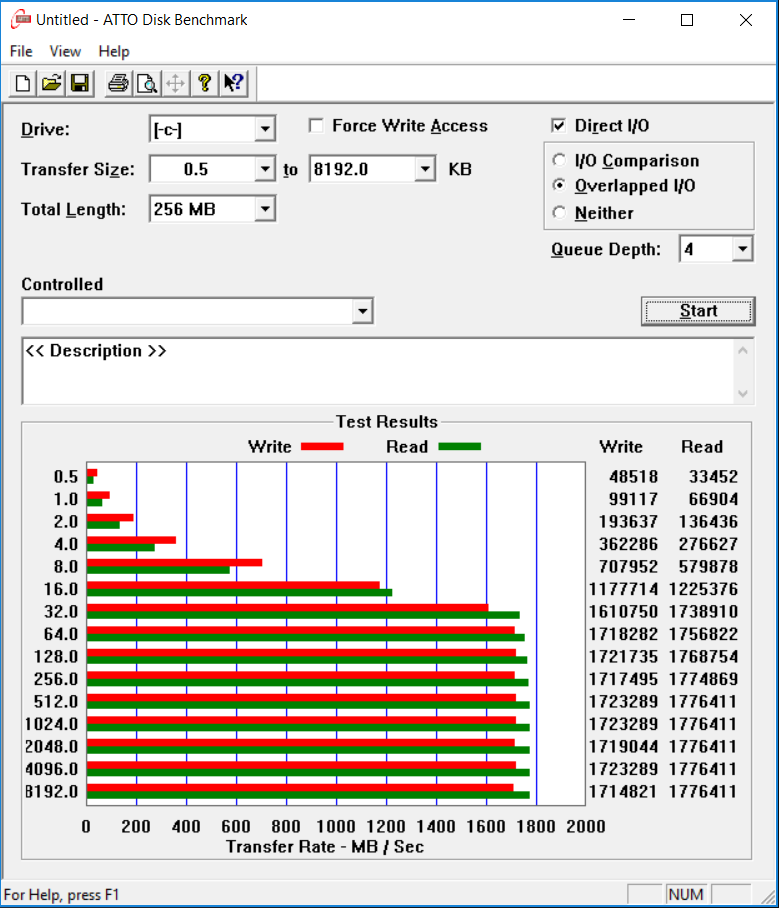This screenshot has width=779, height=908.
Task: Click the yellow question mark About icon
Action: 204,83
